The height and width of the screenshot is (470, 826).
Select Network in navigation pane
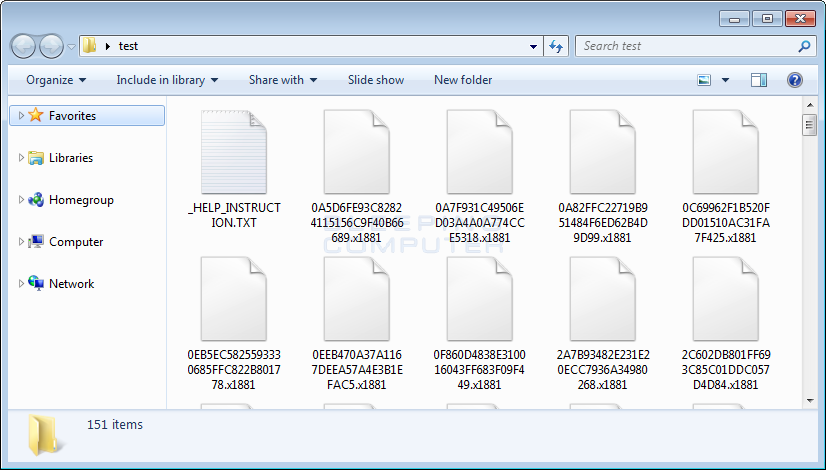pos(71,283)
